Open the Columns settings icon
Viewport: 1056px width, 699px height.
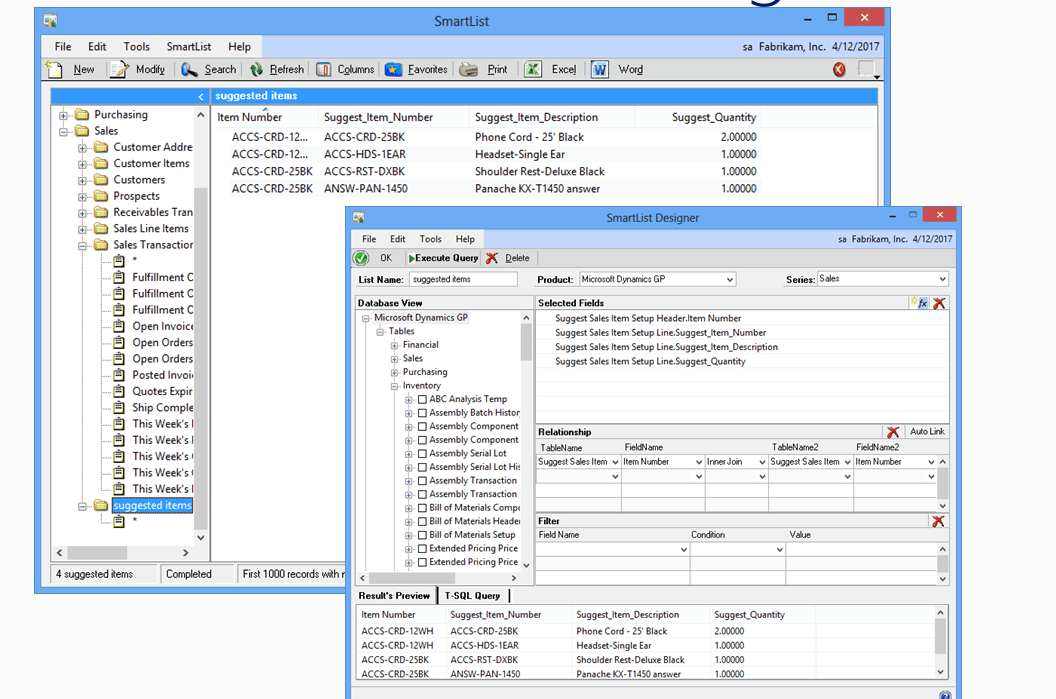coord(345,69)
